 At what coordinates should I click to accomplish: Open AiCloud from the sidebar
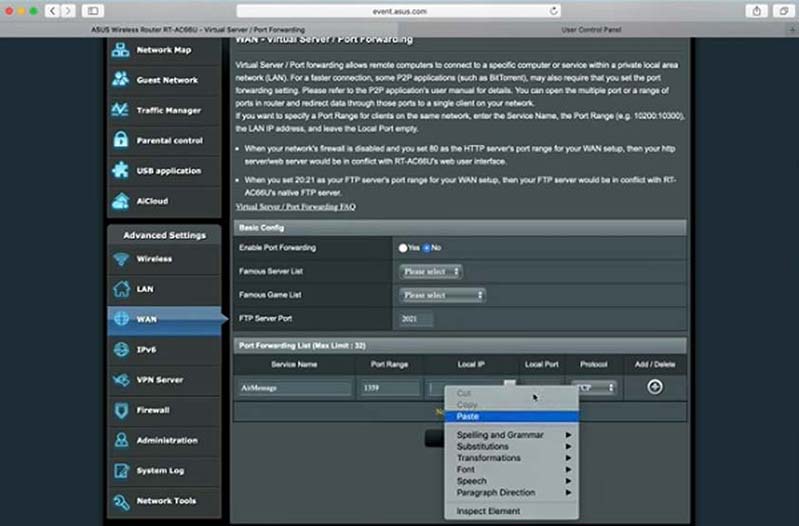121,201
